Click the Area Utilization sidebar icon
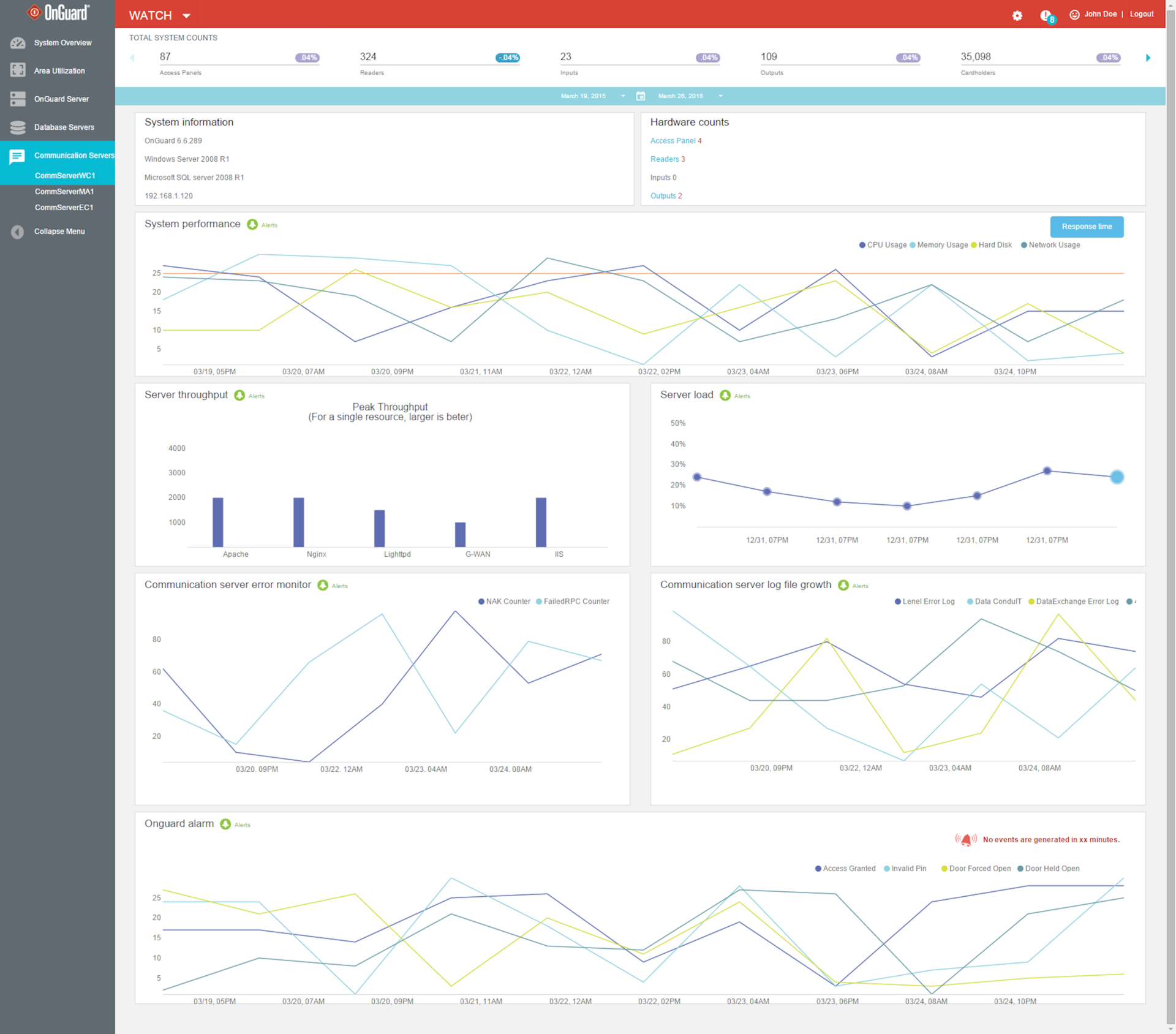This screenshot has width=1176, height=1034. click(x=18, y=70)
